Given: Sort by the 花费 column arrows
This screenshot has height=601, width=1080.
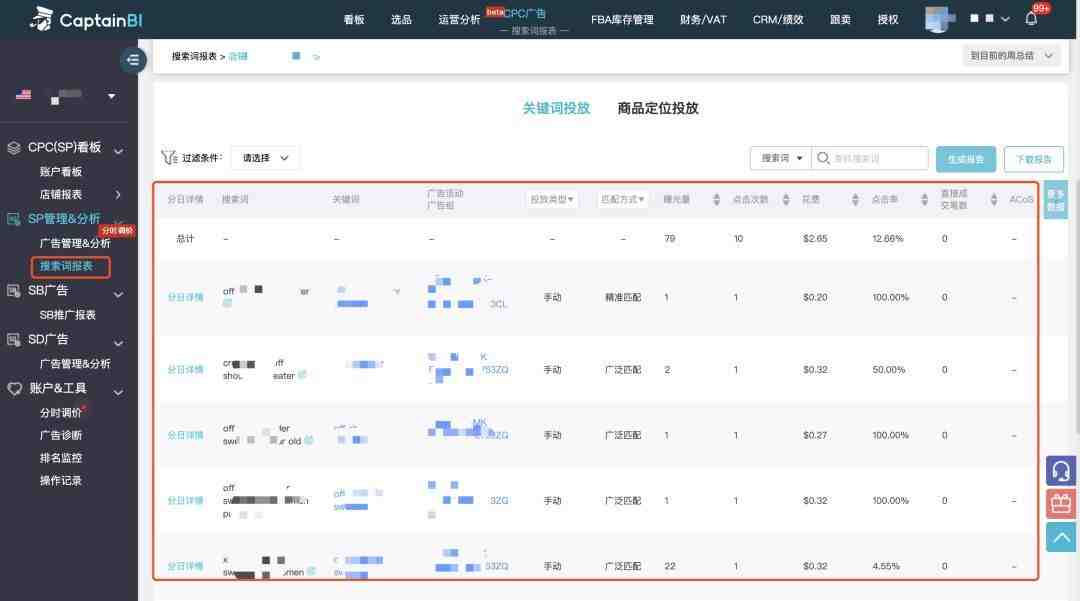Looking at the screenshot, I should 855,200.
